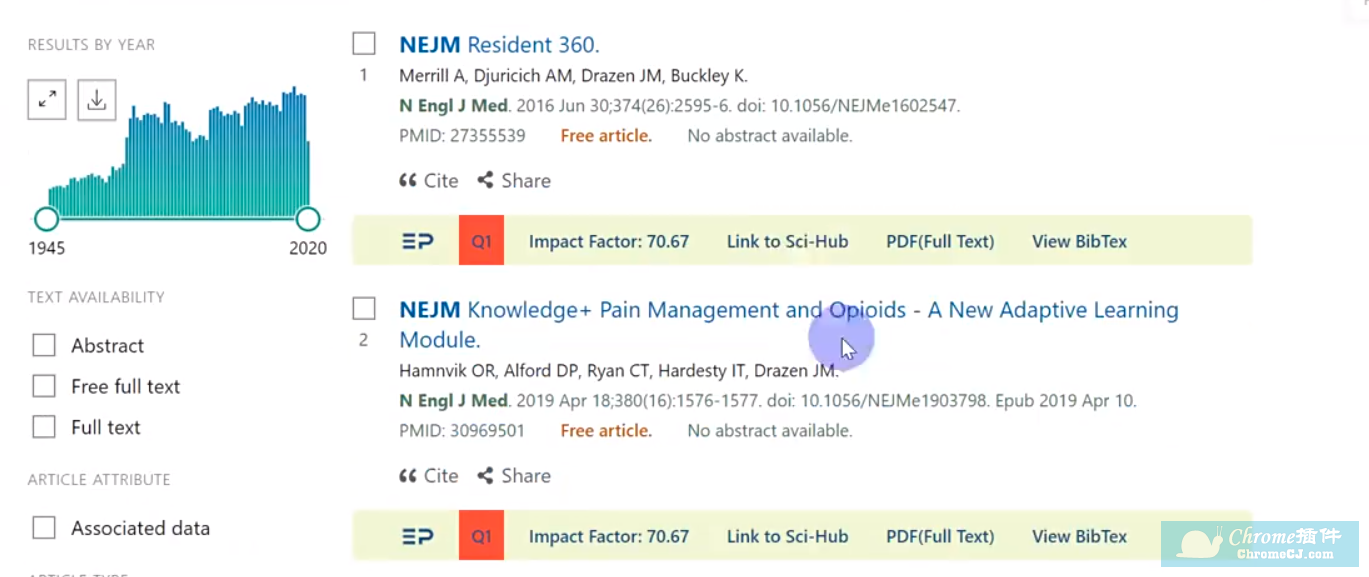1369x577 pixels.
Task: Open the NEJM Resident 360 article
Action: coord(499,44)
